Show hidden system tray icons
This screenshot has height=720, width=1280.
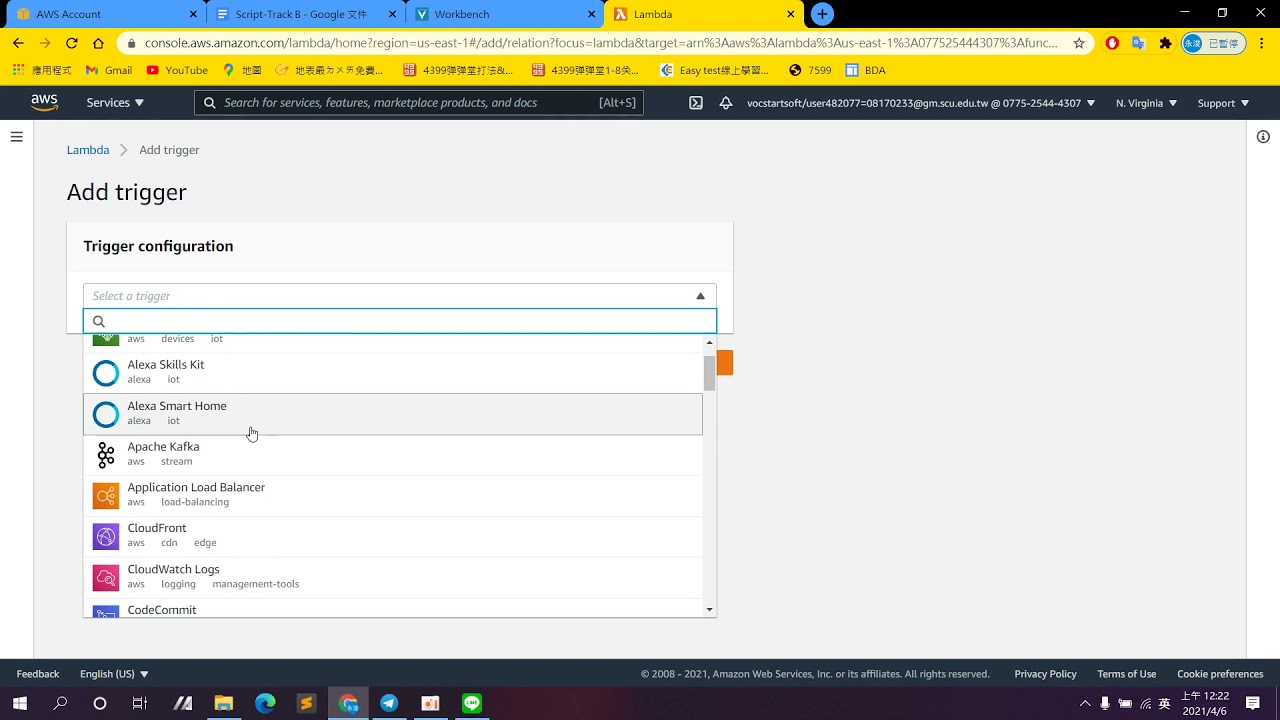click(x=1085, y=703)
